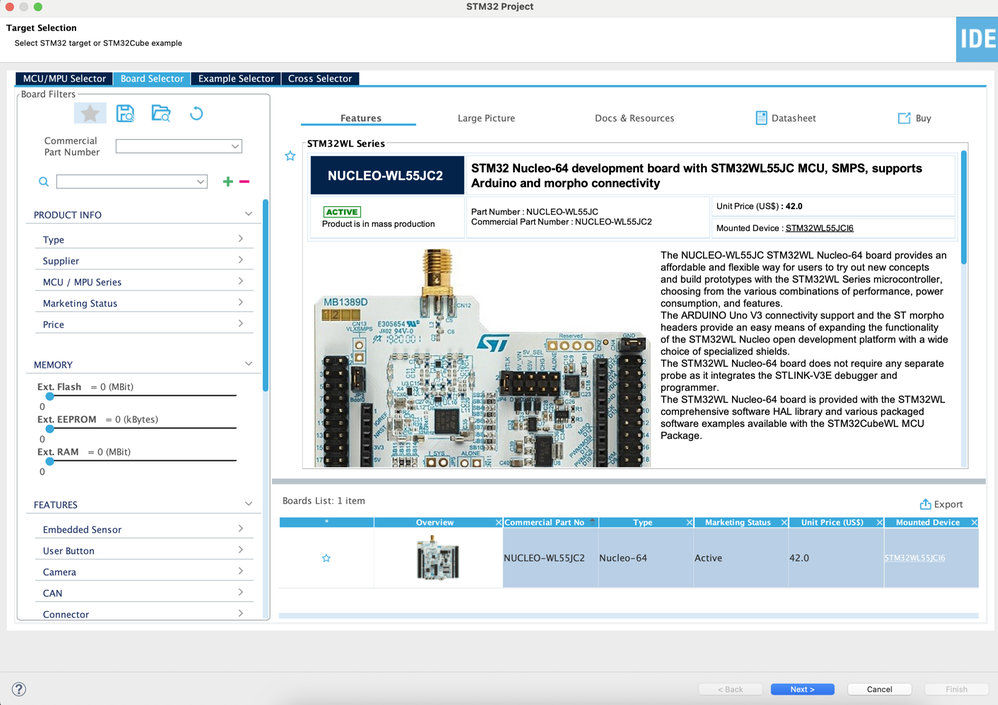Click the save search floppy disk icon
Image resolution: width=998 pixels, height=705 pixels.
[x=125, y=114]
